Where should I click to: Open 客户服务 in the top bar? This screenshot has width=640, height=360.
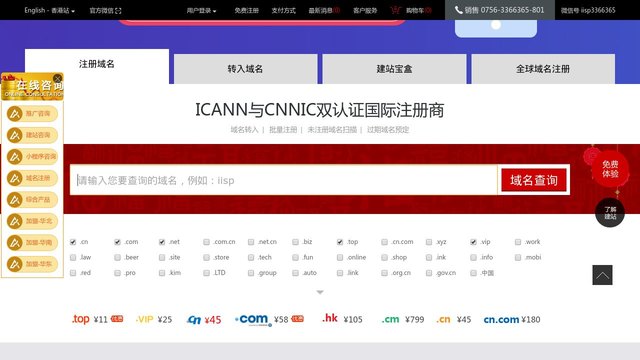point(365,11)
